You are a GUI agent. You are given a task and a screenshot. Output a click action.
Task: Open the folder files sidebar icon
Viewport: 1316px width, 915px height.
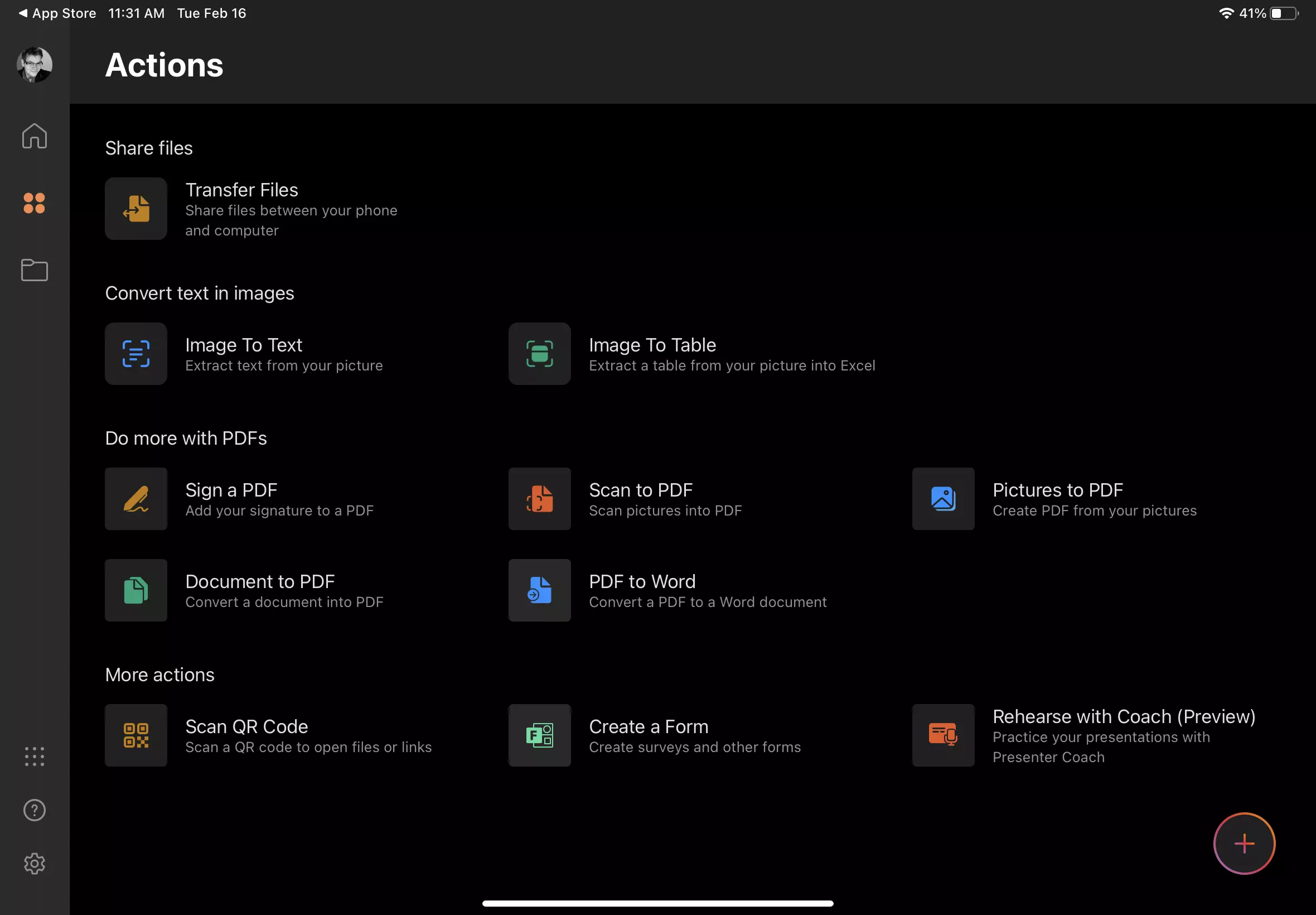click(x=35, y=270)
